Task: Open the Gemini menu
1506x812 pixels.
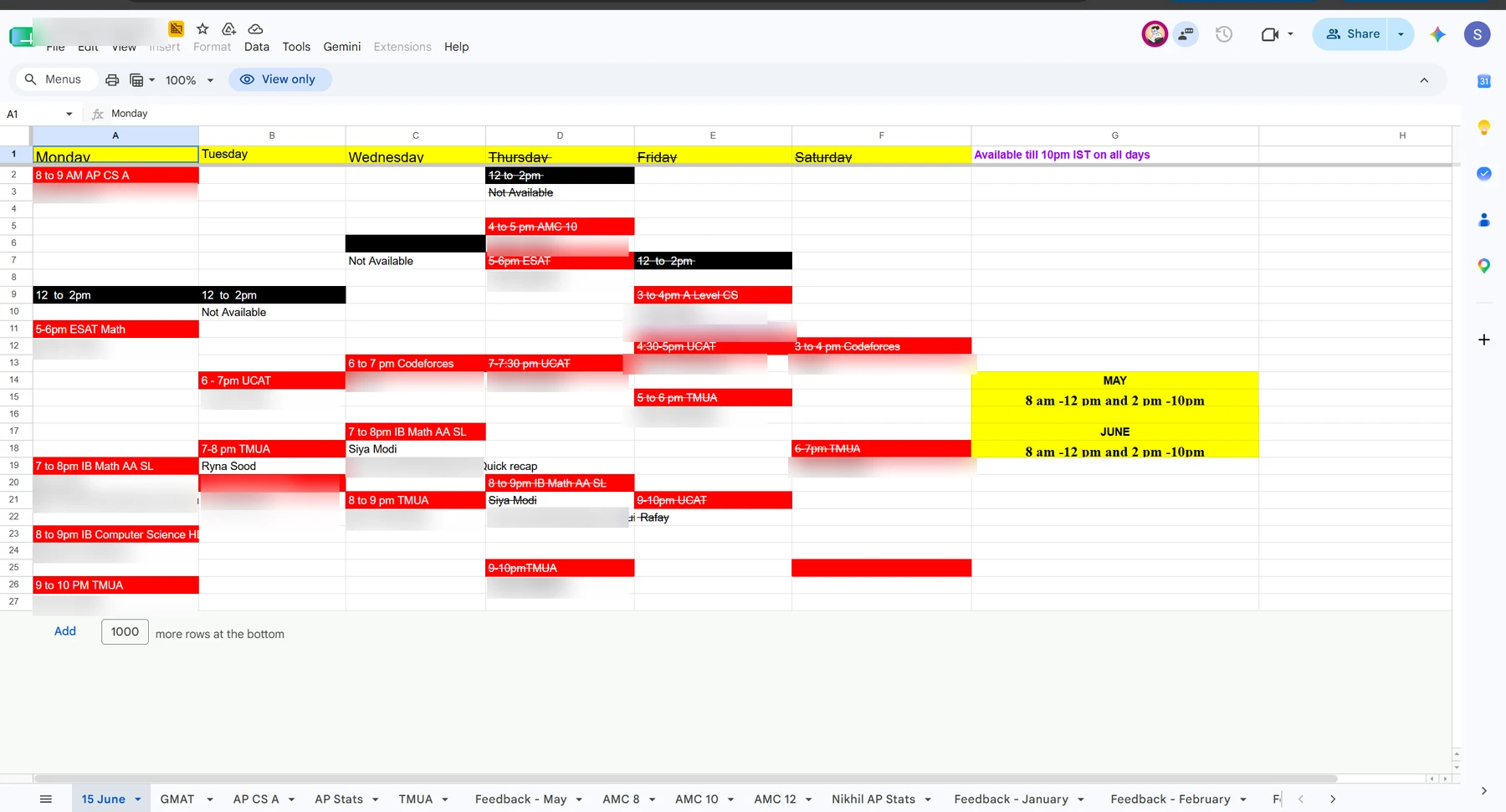Action: pos(342,47)
